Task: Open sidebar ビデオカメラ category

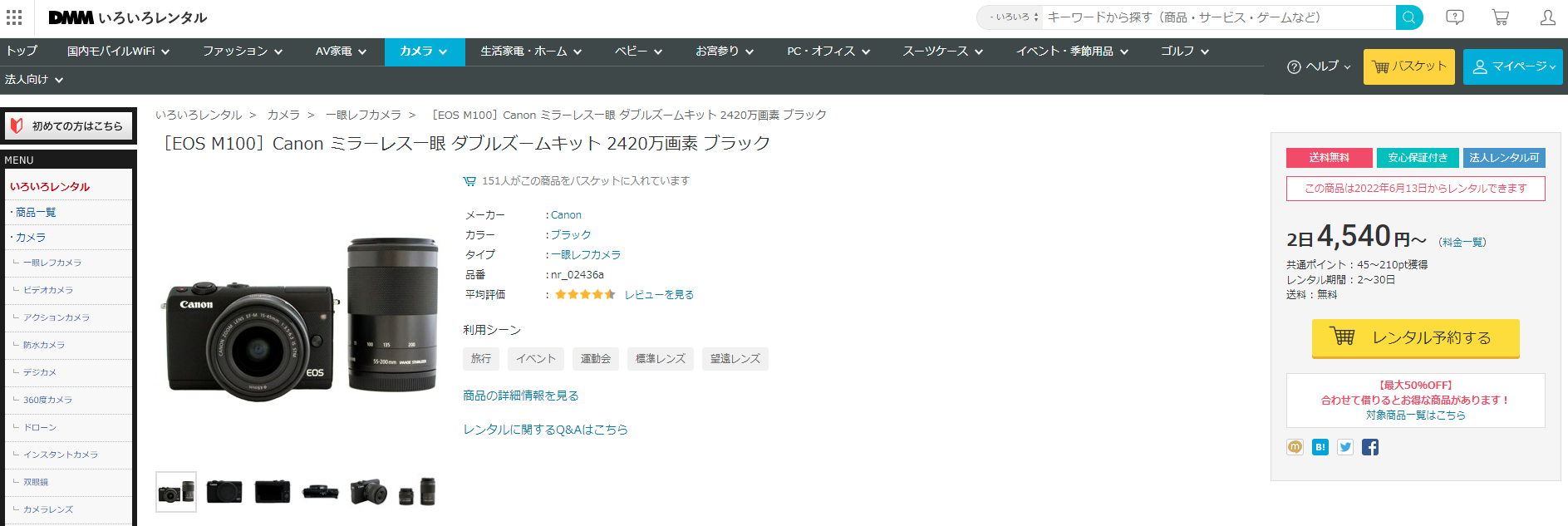Action: (x=48, y=290)
